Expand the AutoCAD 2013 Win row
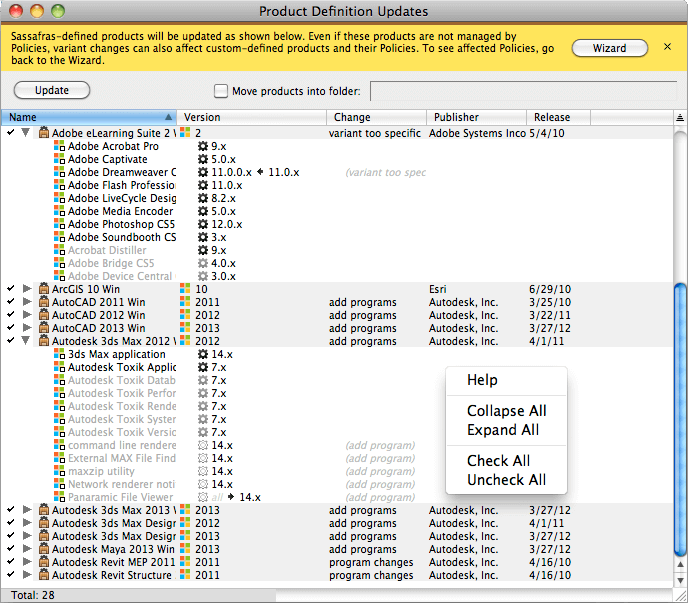The width and height of the screenshot is (688, 603). point(27,328)
